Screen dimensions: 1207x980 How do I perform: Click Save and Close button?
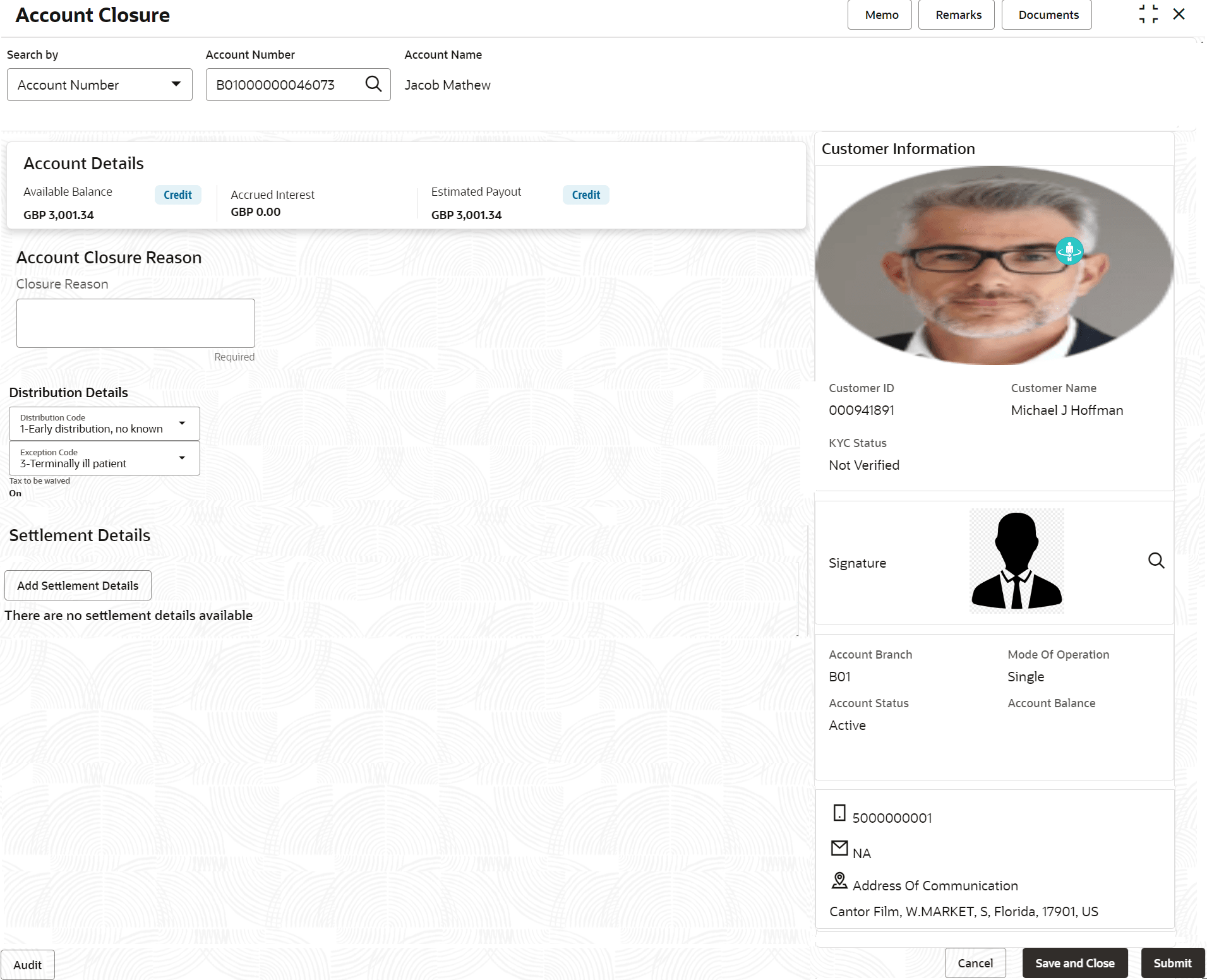point(1075,963)
